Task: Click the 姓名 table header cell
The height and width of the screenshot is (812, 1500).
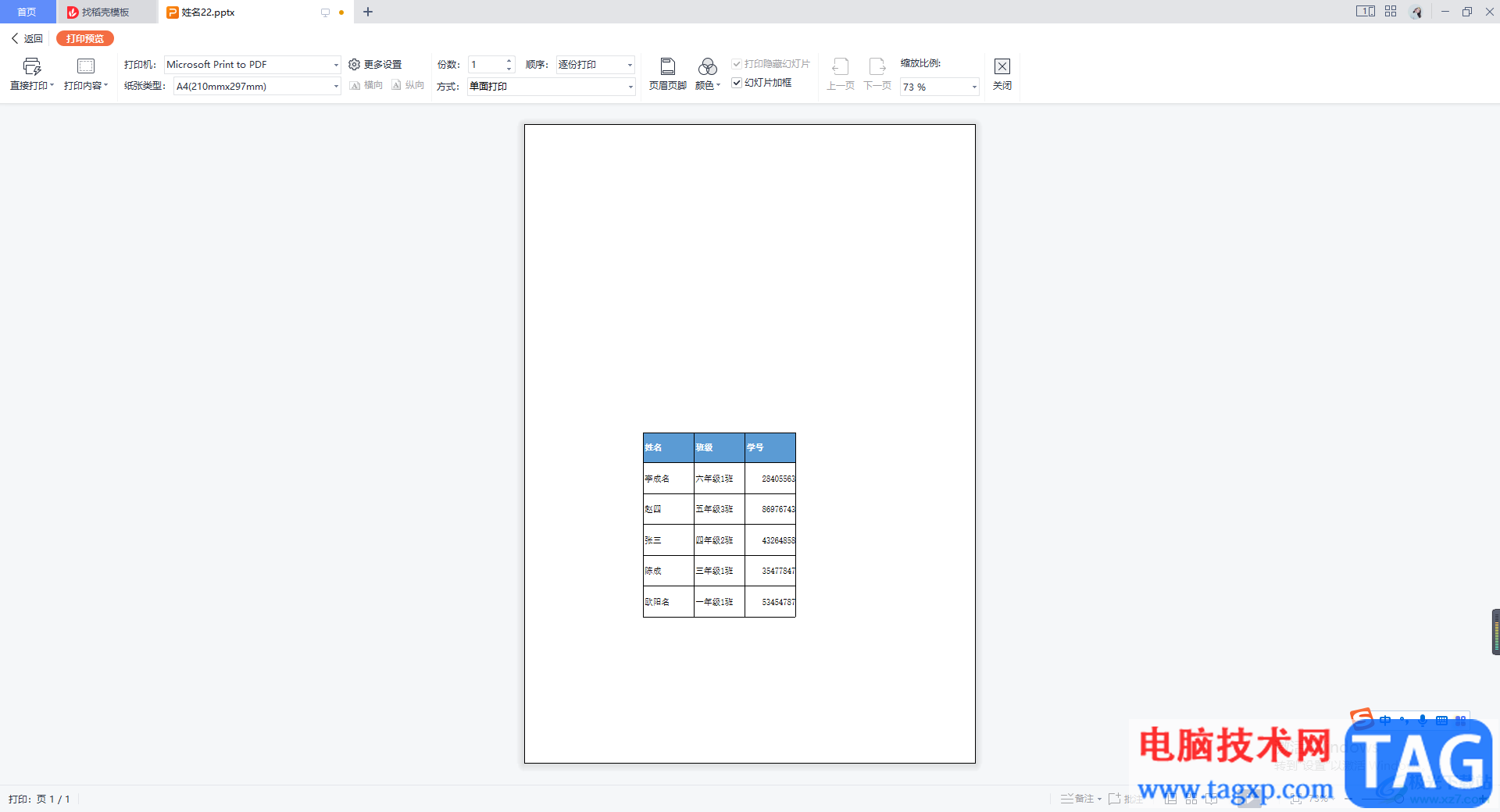Action: tap(669, 448)
